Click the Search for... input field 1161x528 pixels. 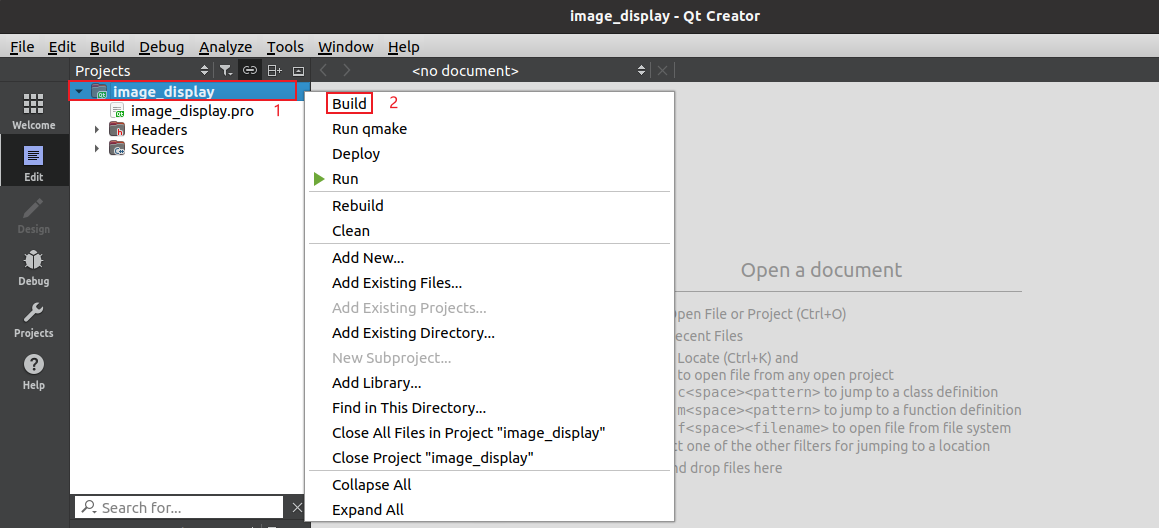point(178,507)
